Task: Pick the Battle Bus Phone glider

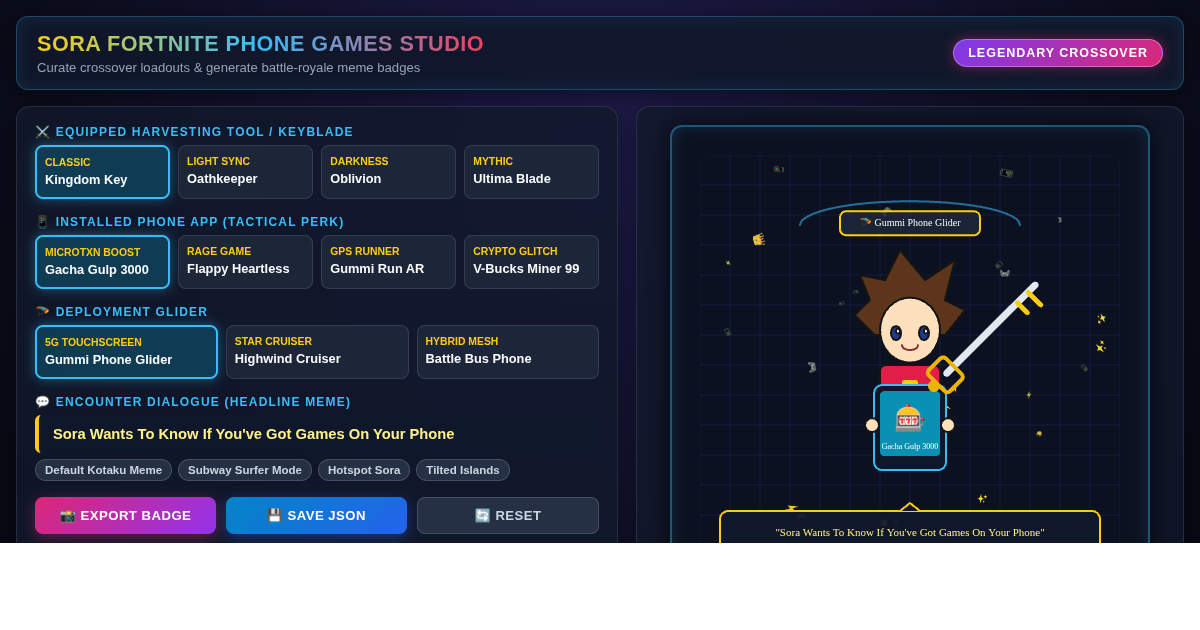Action: [508, 352]
